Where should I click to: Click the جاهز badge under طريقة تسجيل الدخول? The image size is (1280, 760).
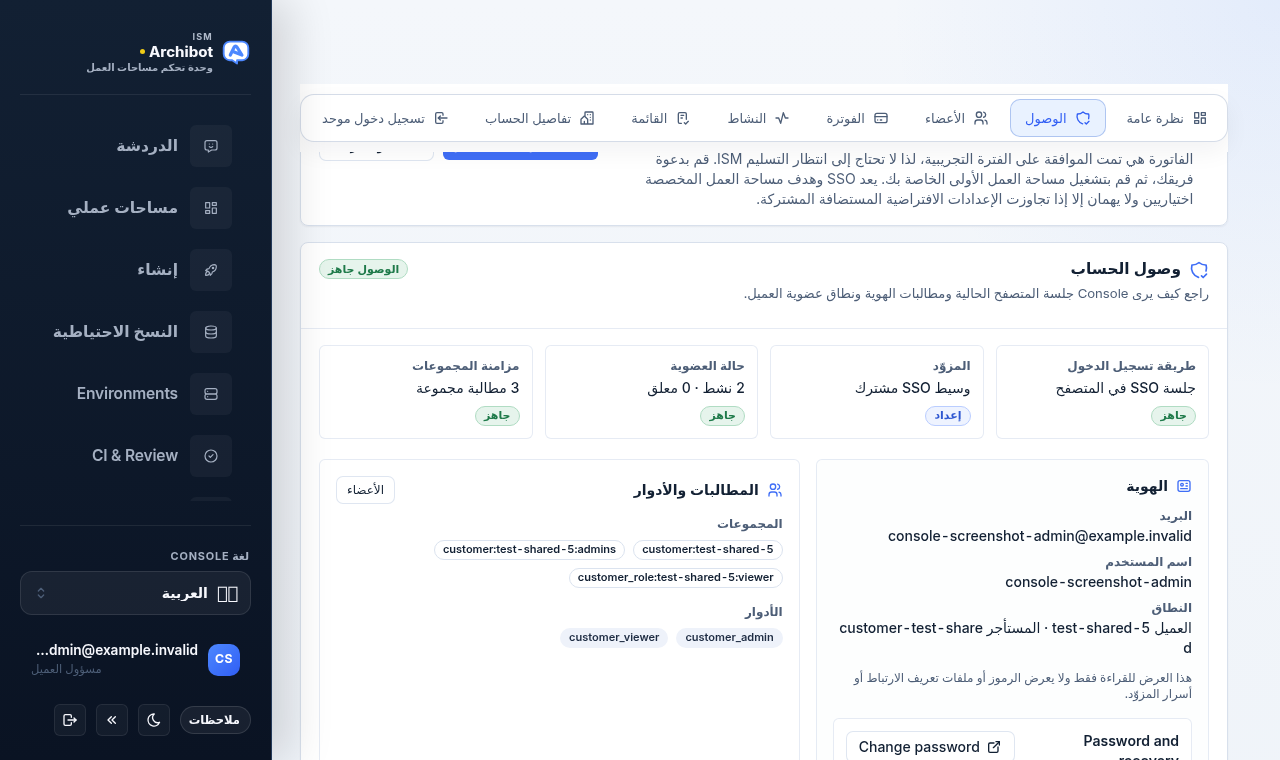point(1173,416)
